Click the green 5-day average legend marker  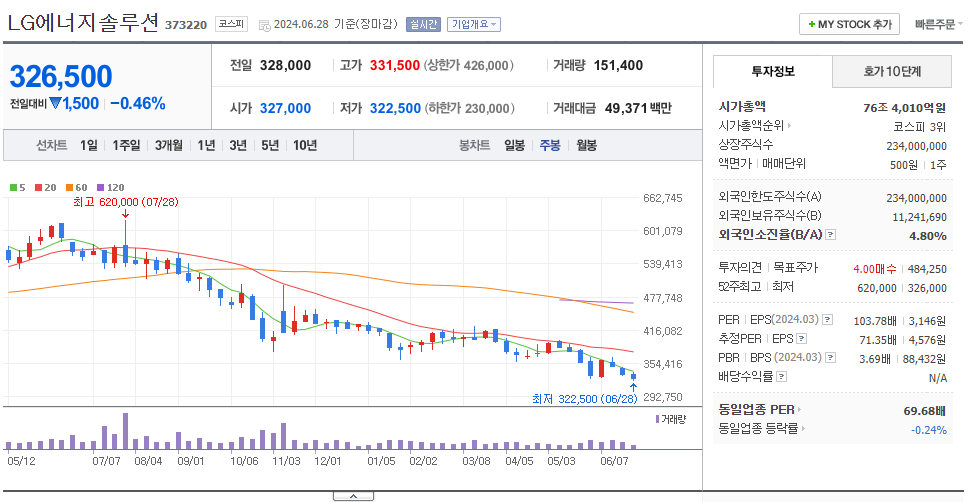(x=14, y=188)
